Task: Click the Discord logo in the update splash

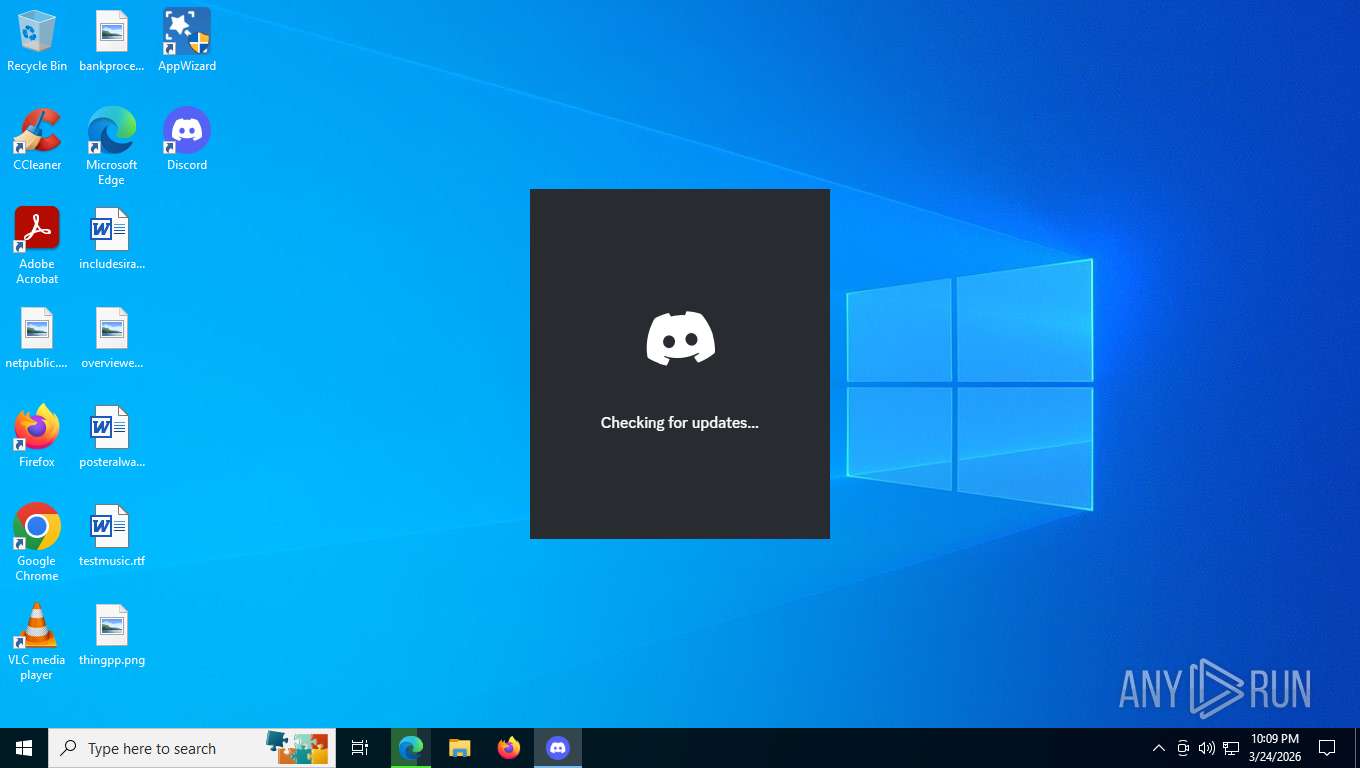Action: coord(680,338)
